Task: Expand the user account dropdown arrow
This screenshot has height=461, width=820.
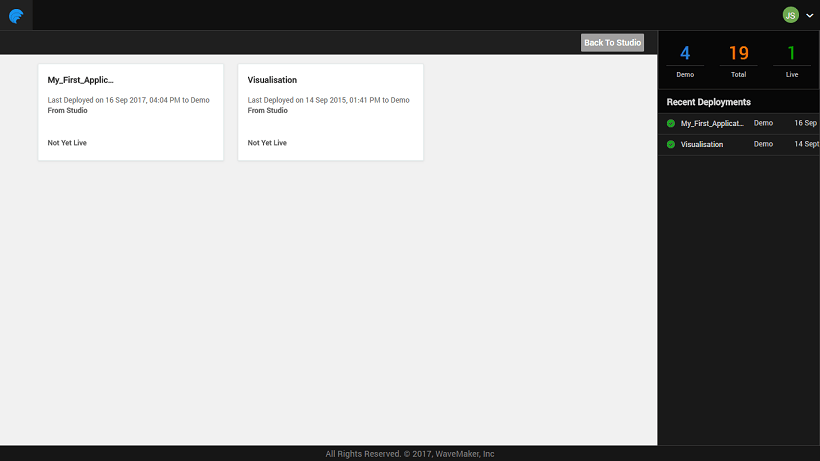Action: pyautogui.click(x=809, y=15)
